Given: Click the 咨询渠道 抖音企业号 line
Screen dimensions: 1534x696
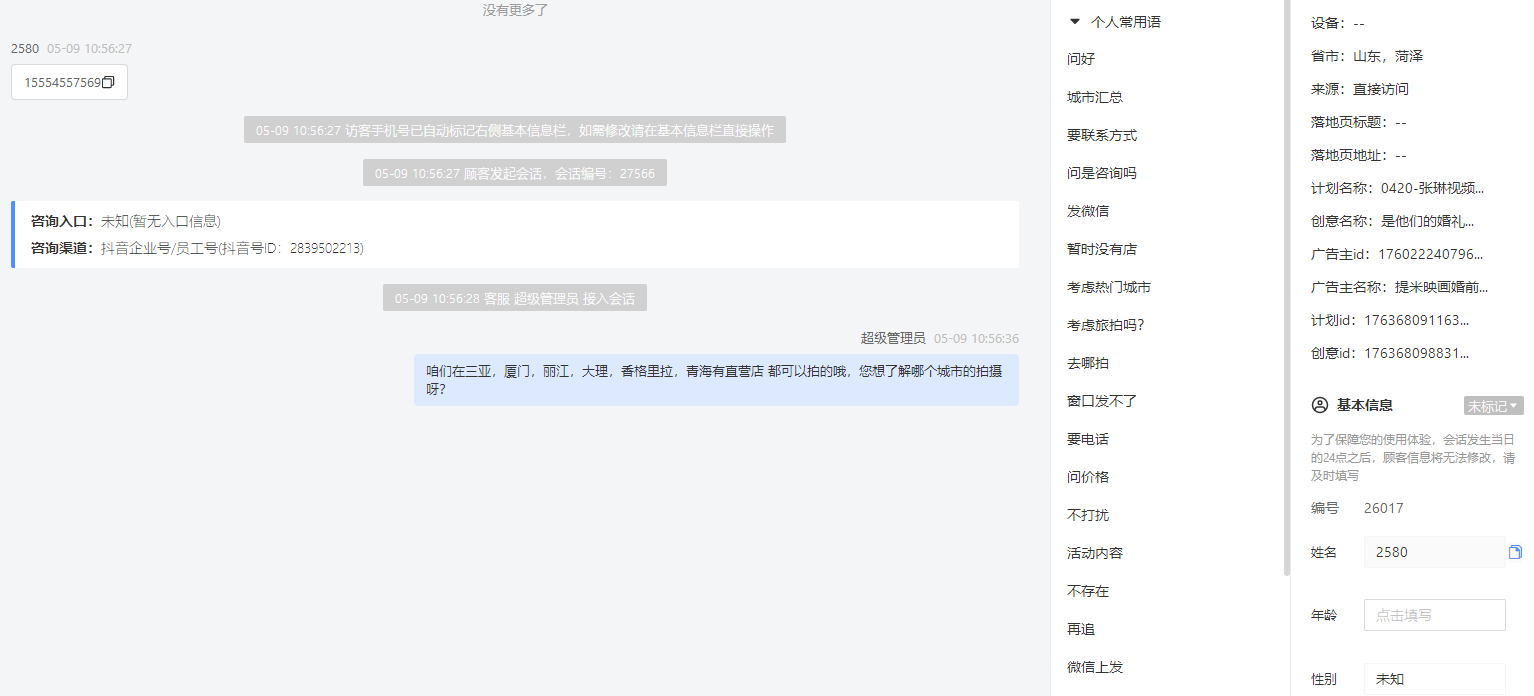Looking at the screenshot, I should click(x=197, y=248).
